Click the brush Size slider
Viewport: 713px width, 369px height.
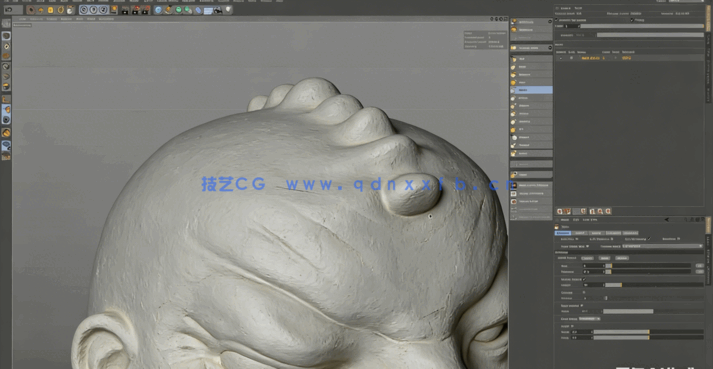point(648,266)
